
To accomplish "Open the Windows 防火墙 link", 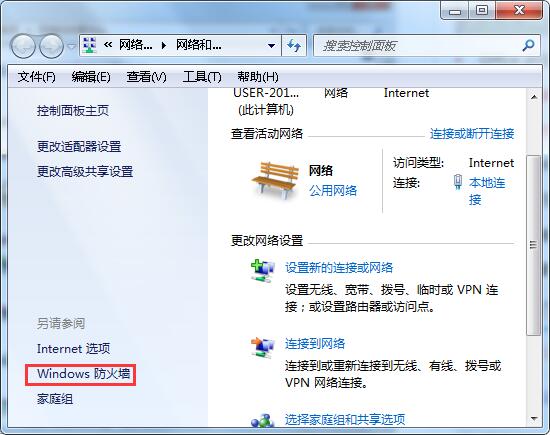I will (x=83, y=374).
